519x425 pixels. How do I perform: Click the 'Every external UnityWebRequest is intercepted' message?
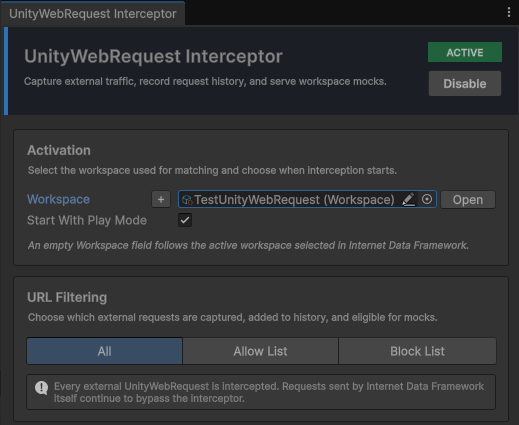click(x=269, y=392)
